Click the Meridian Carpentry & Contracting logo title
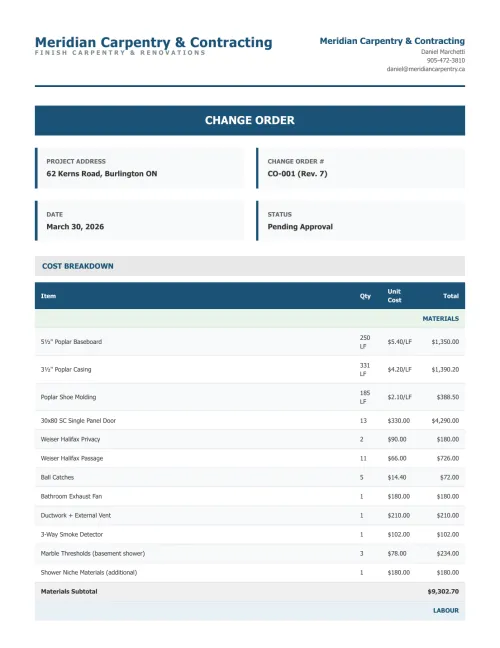The image size is (500, 648). [153, 42]
